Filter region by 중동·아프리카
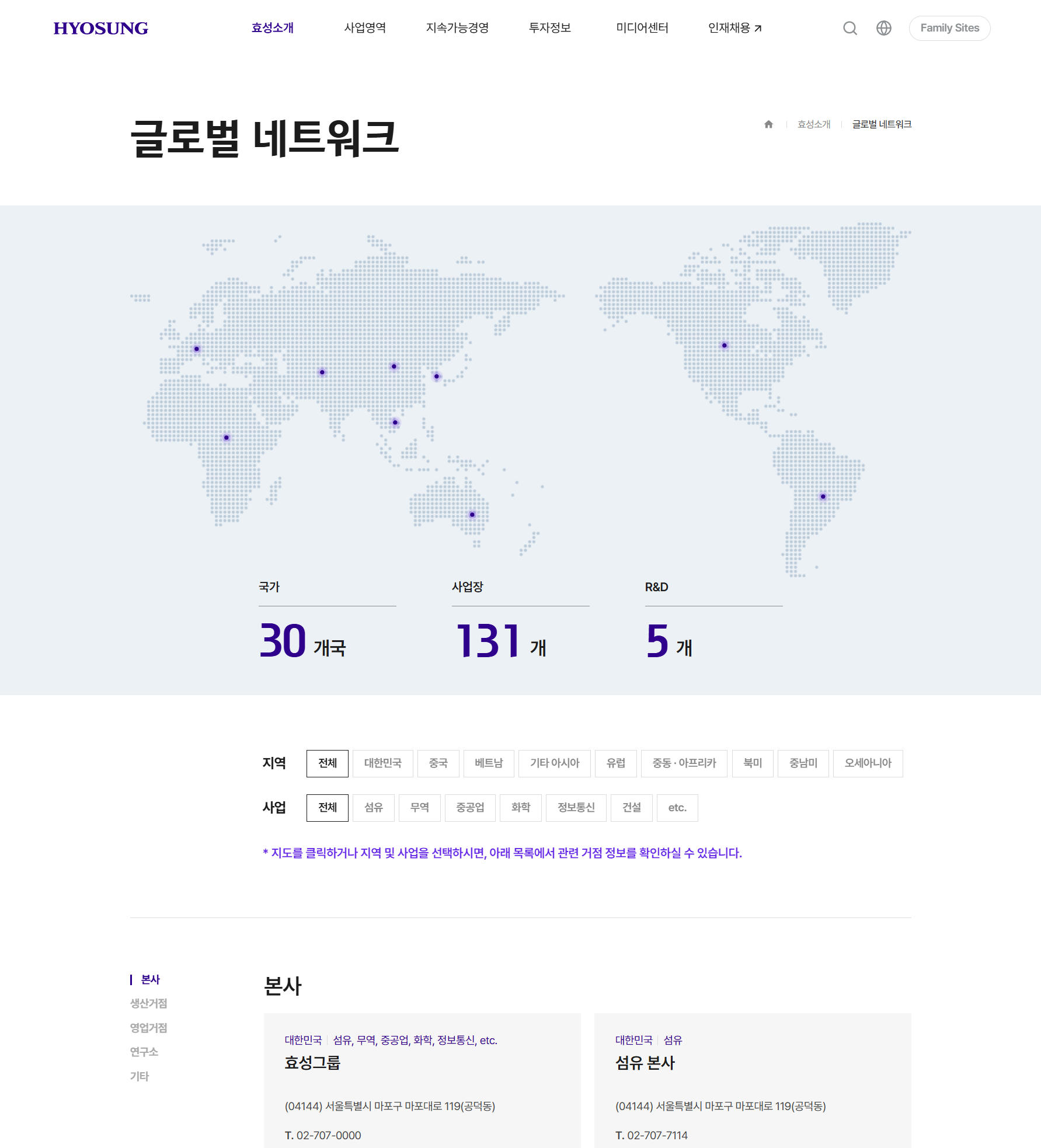 click(x=684, y=763)
